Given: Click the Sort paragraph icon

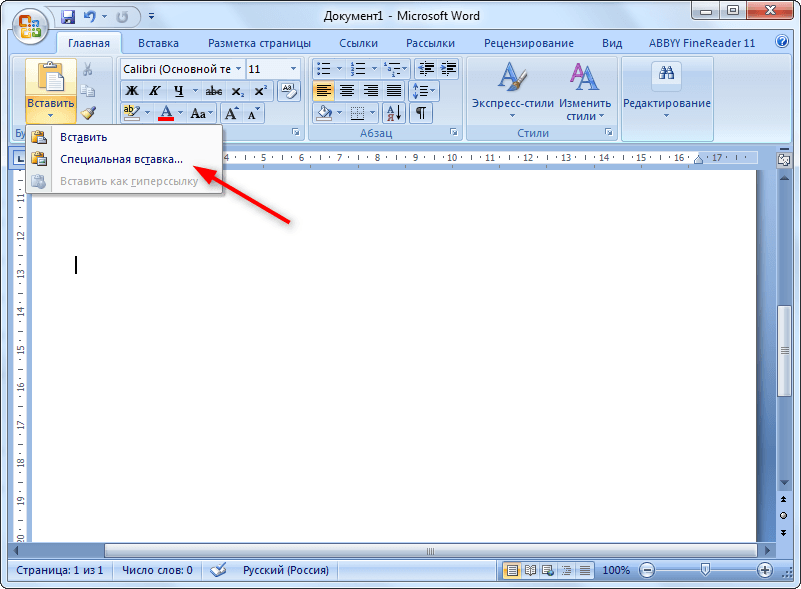Looking at the screenshot, I should [x=392, y=113].
